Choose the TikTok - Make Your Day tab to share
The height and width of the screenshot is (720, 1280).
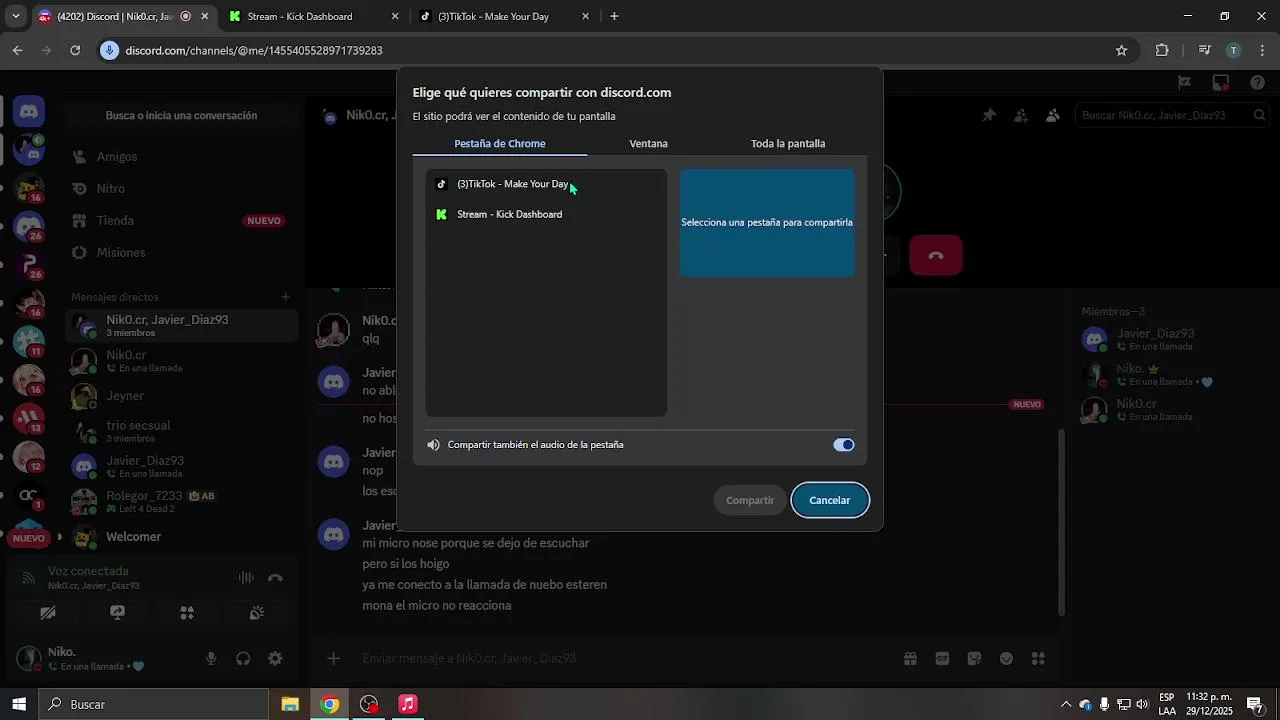(546, 184)
